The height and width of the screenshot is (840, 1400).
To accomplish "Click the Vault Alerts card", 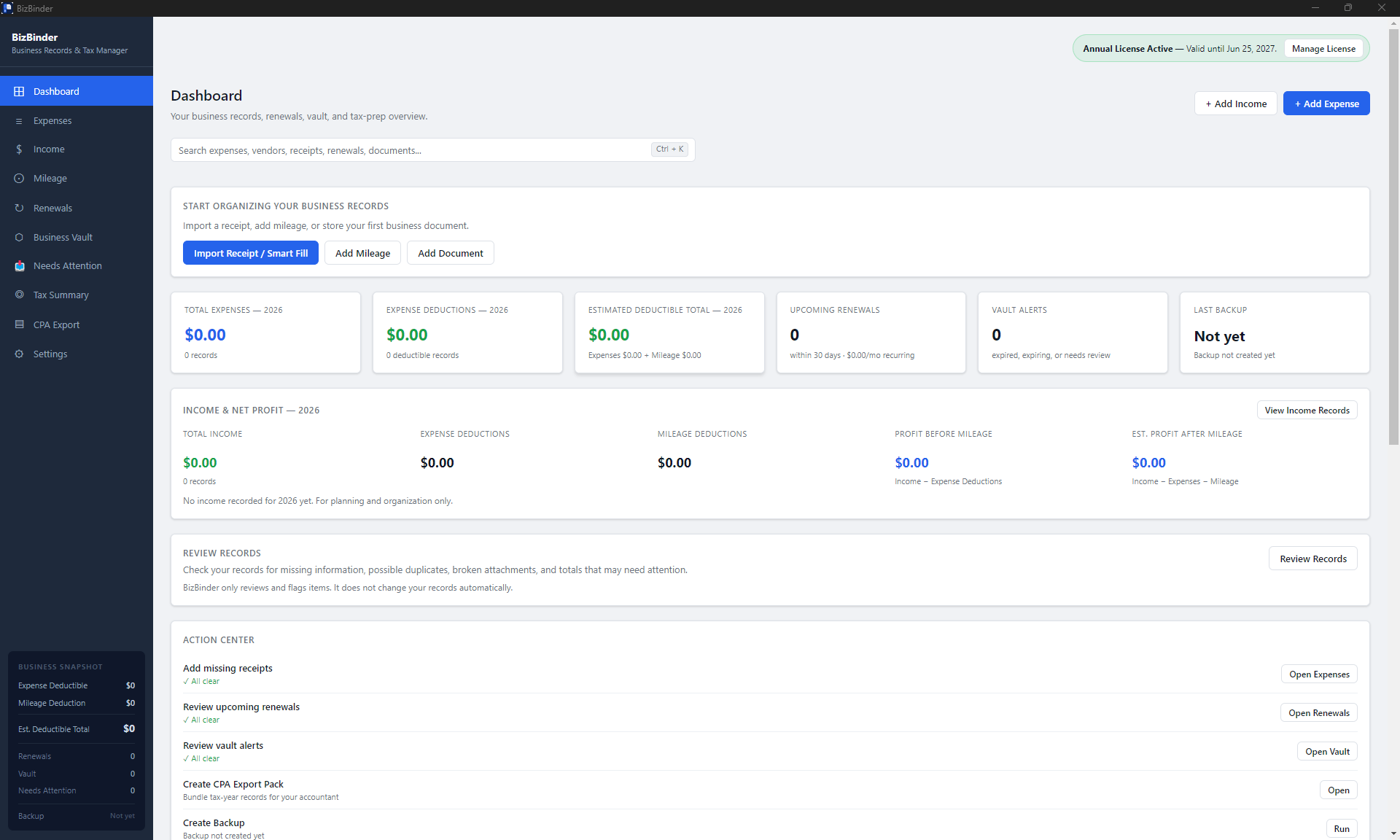I will (1073, 332).
